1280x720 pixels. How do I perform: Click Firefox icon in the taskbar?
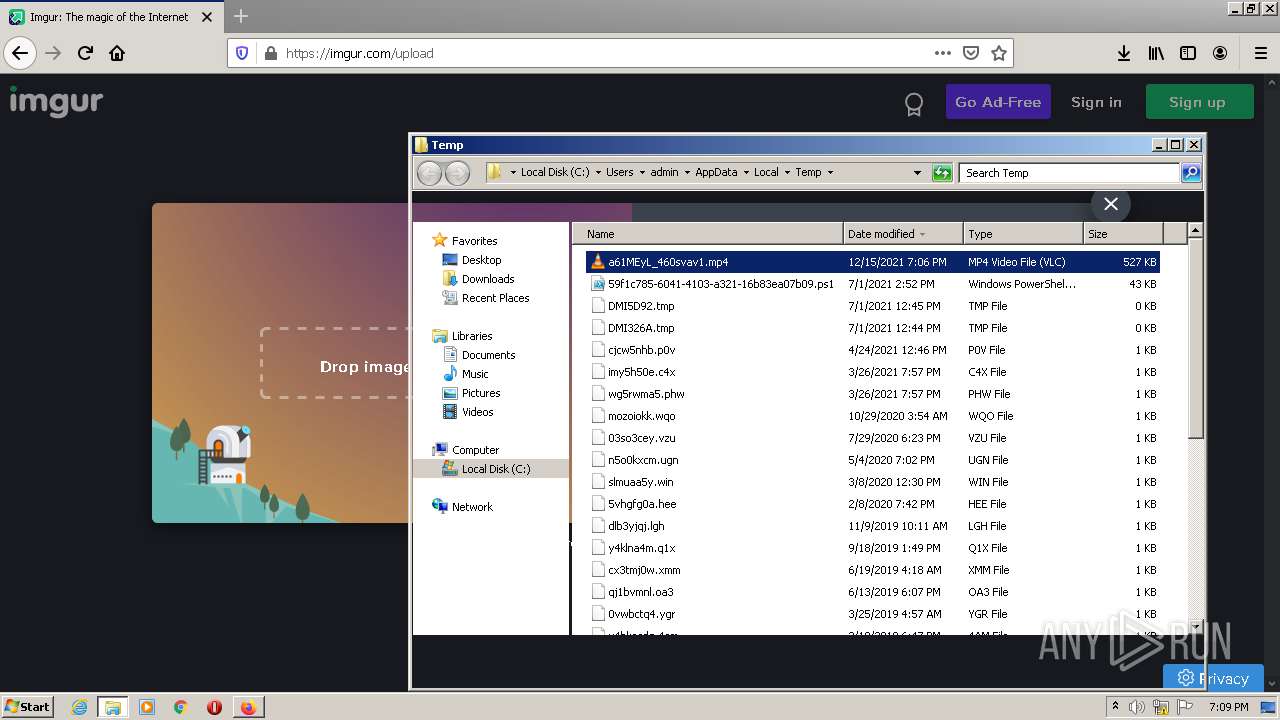point(248,707)
